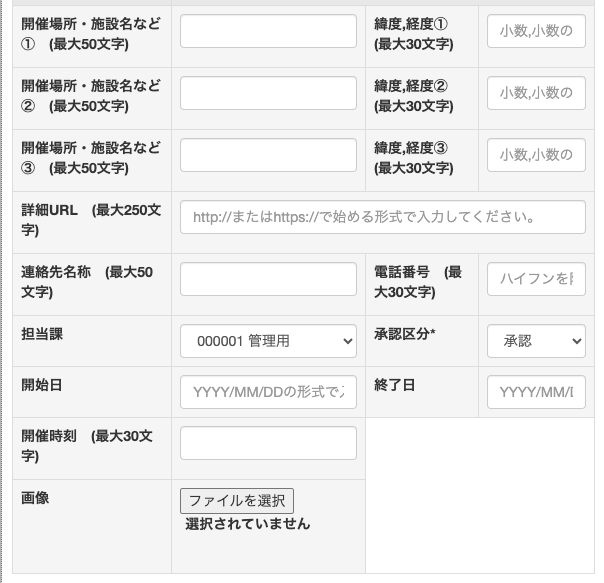This screenshot has width=604, height=583.
Task: Open the 担当課 dropdown showing 000001 管理用
Action: pos(268,341)
